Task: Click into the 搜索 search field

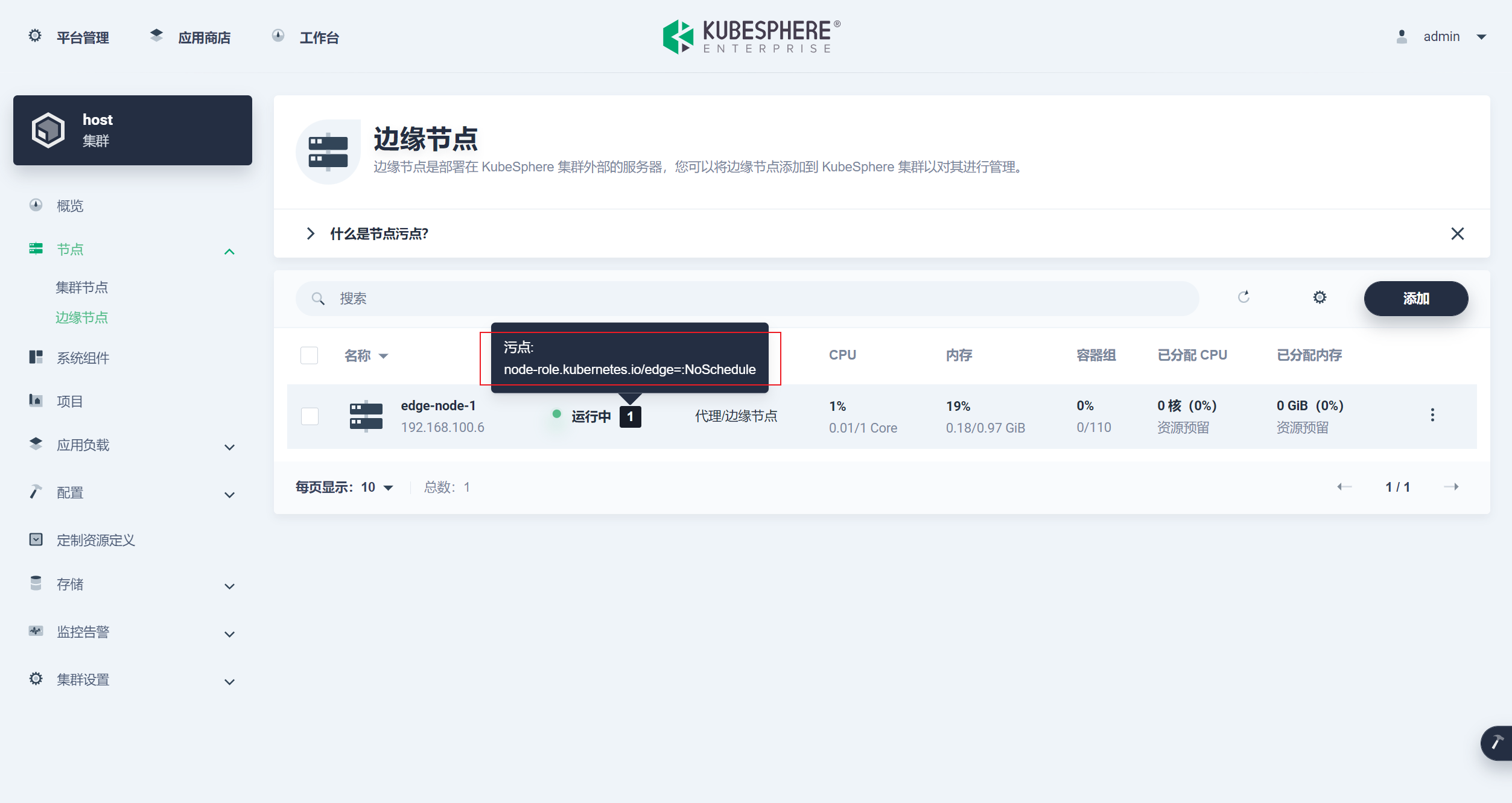Action: click(748, 299)
